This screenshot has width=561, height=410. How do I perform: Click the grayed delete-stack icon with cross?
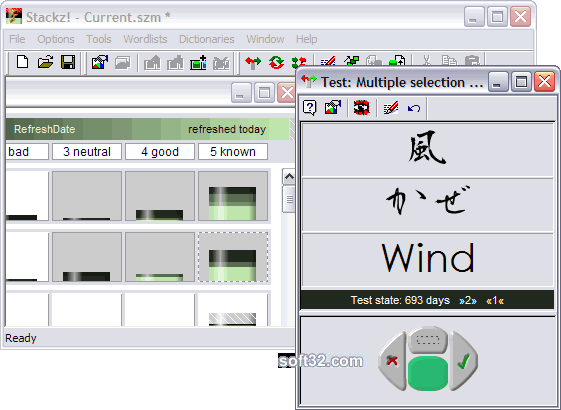tap(221, 63)
